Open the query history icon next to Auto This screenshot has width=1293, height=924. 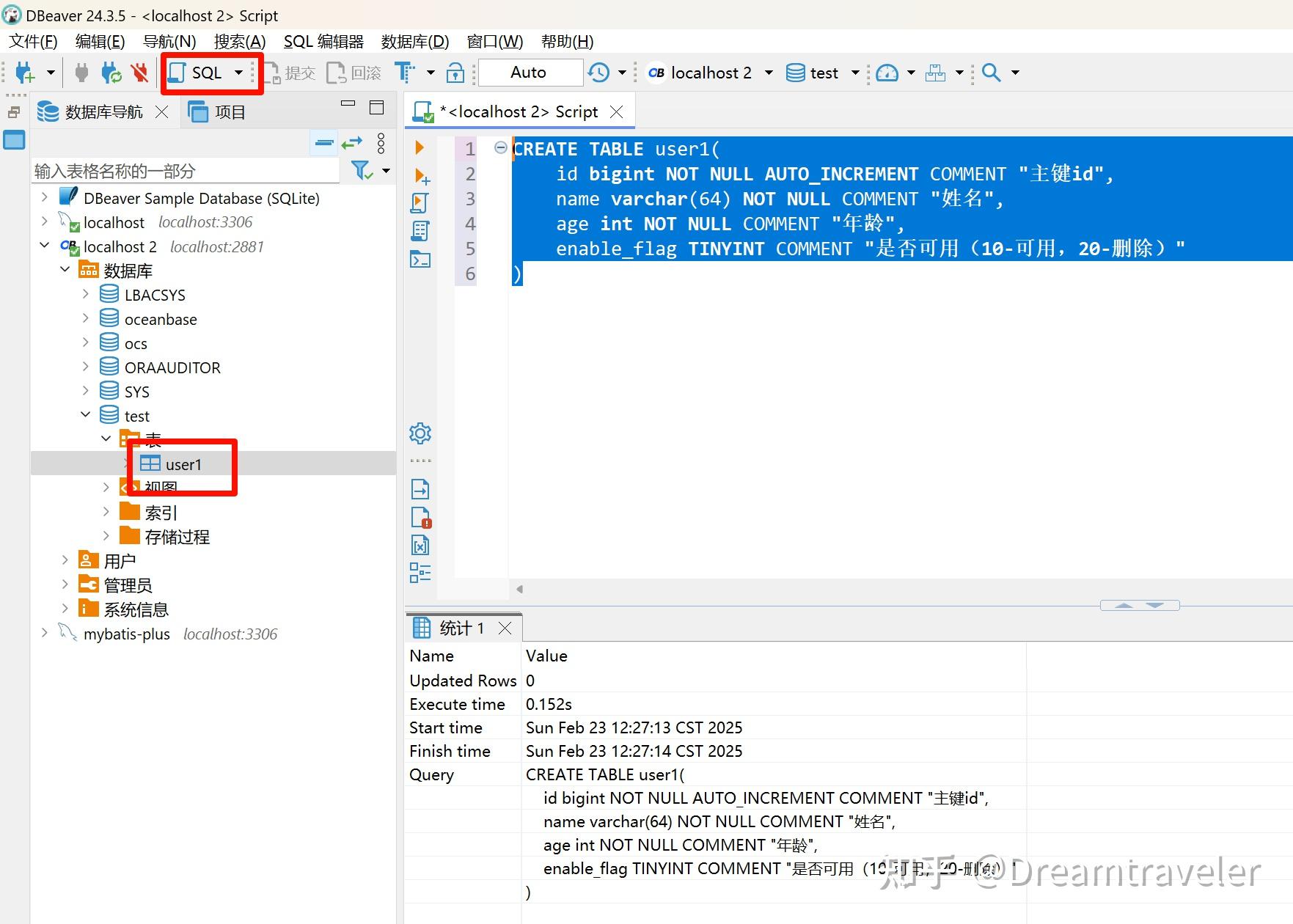(600, 72)
